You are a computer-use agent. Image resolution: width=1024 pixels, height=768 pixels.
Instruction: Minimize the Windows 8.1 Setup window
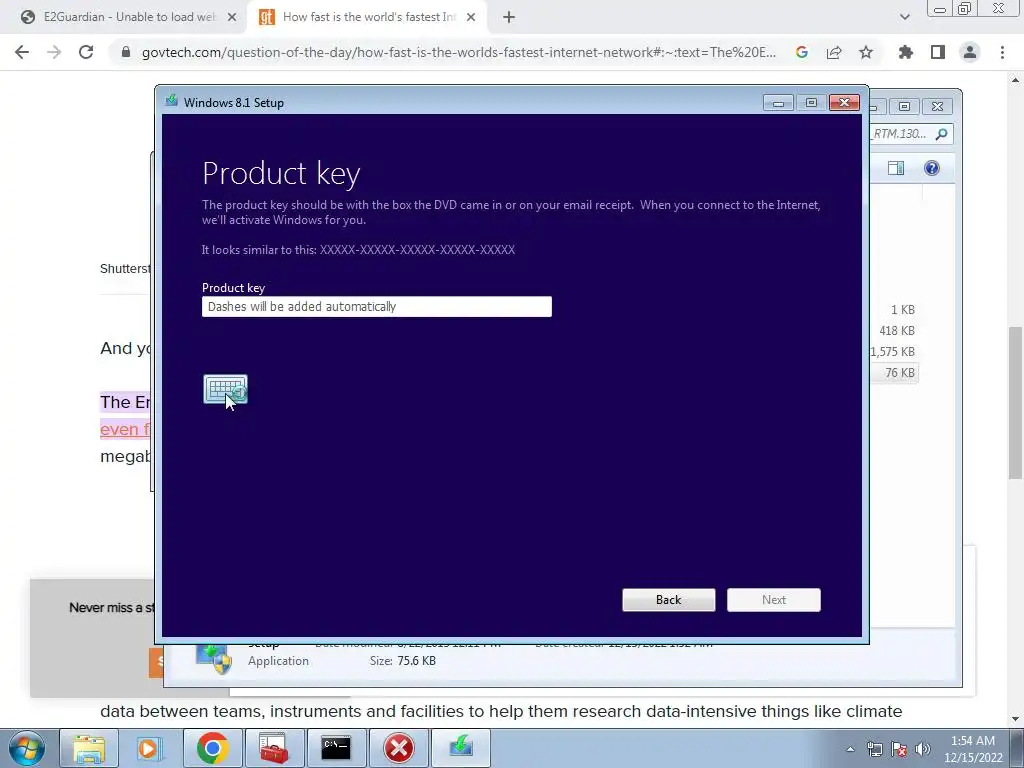point(778,103)
